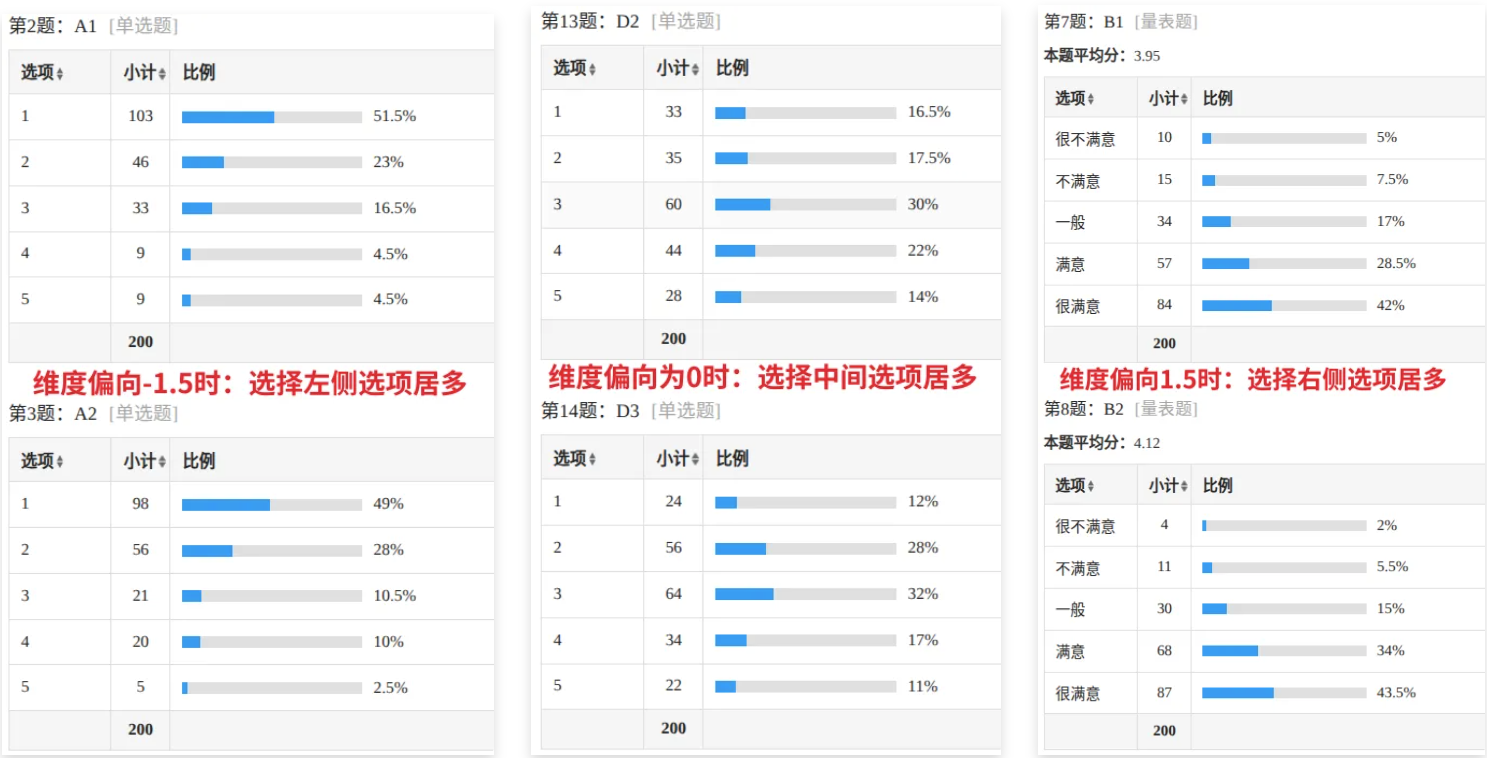Image resolution: width=1487 pixels, height=758 pixels.
Task: Click the 43.5% bar in B2 table
Action: pos(1283,693)
